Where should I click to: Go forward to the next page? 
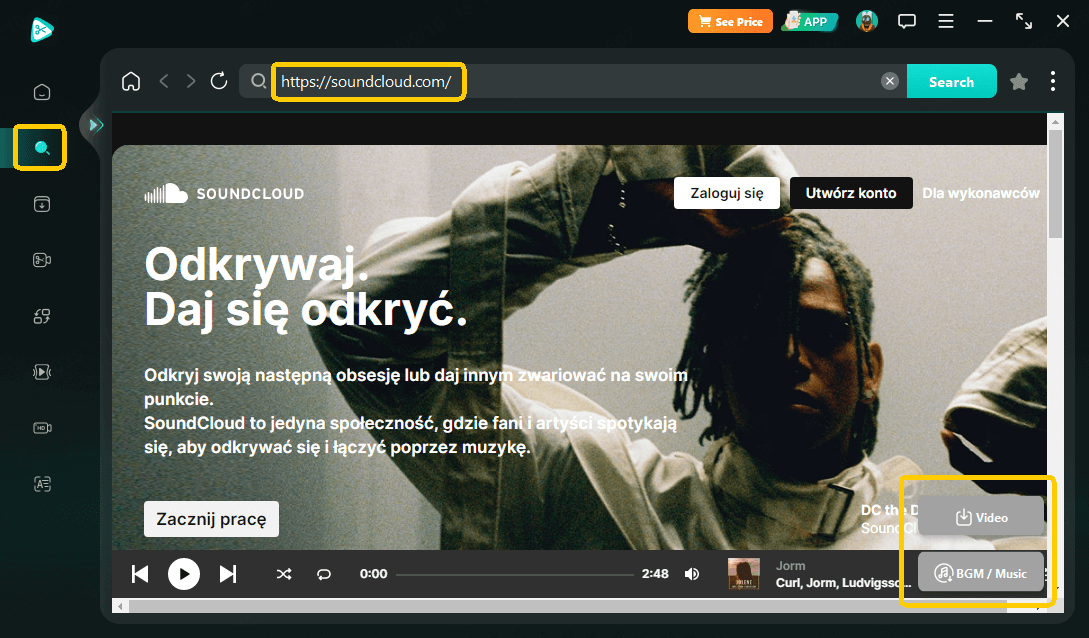coord(190,81)
